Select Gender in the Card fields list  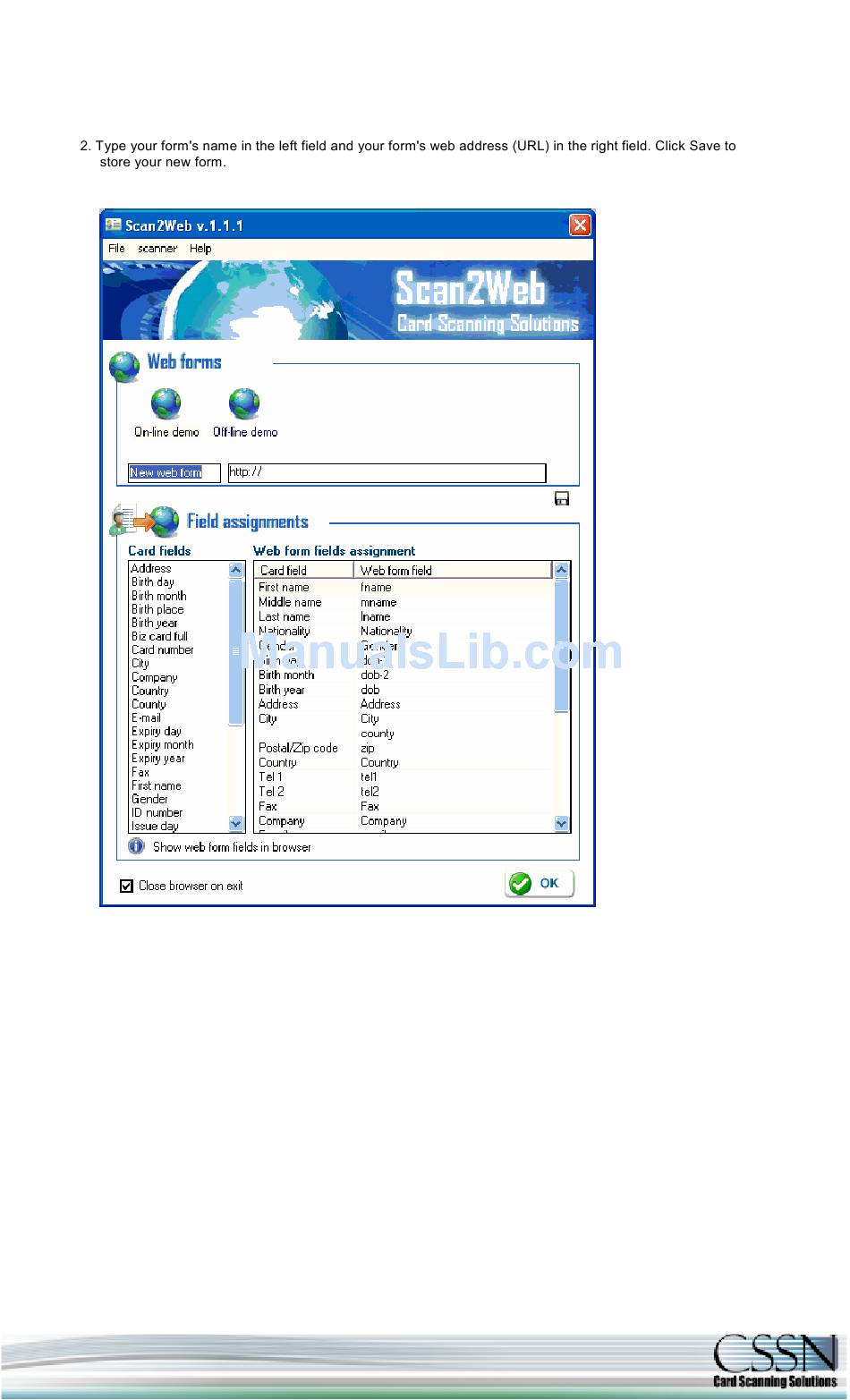pyautogui.click(x=149, y=799)
